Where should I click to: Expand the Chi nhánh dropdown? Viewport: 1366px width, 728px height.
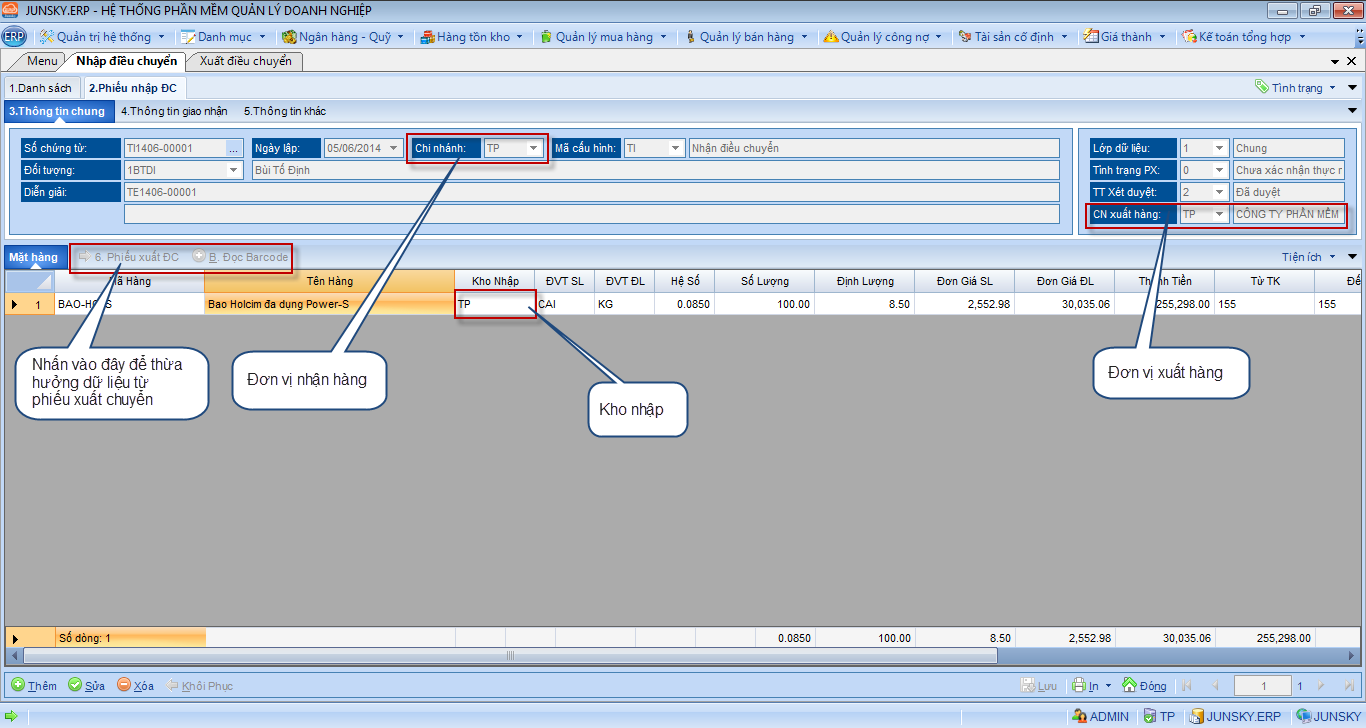click(534, 148)
